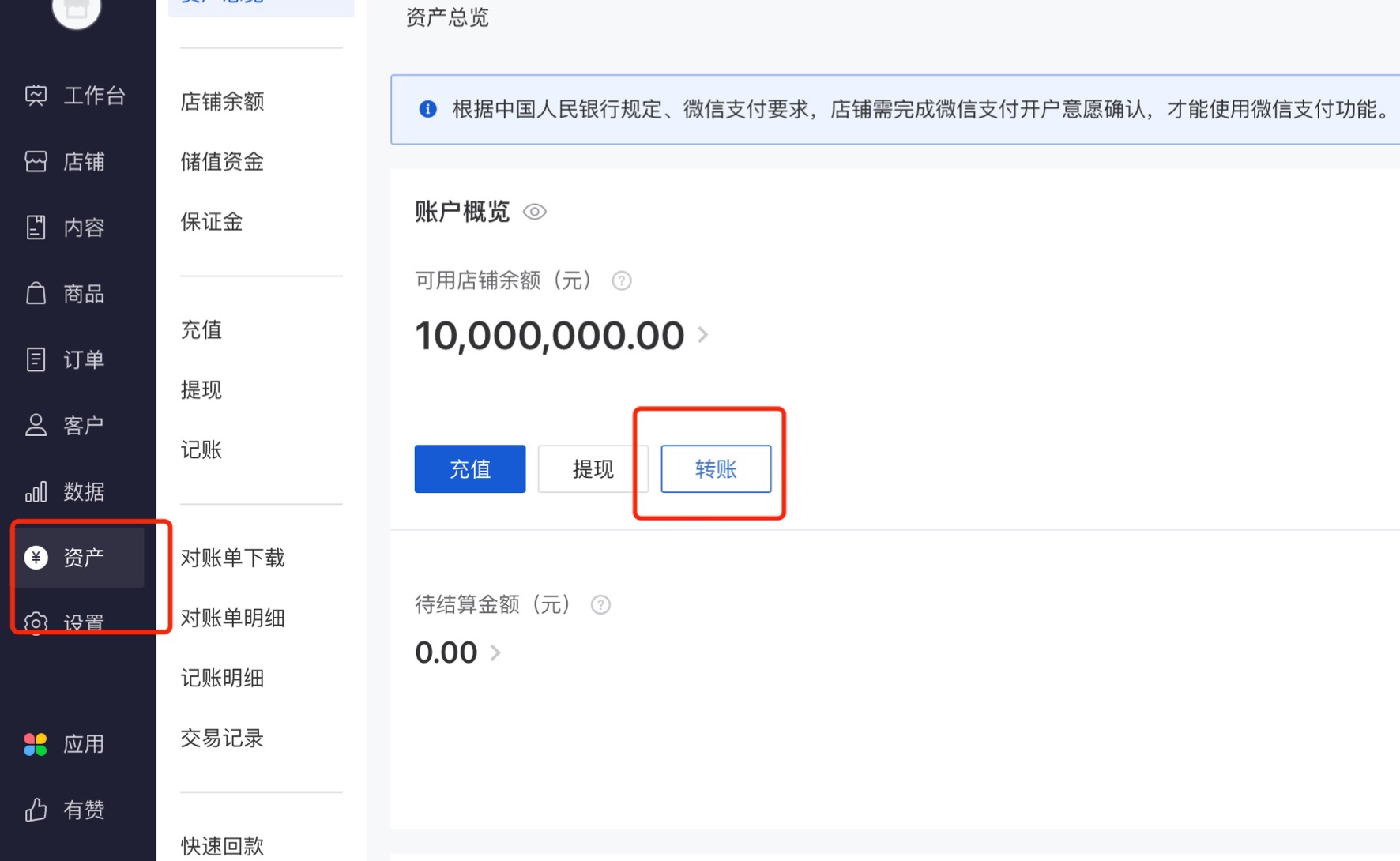Open 快速回款 submenu item
The height and width of the screenshot is (861, 1400).
click(x=222, y=846)
